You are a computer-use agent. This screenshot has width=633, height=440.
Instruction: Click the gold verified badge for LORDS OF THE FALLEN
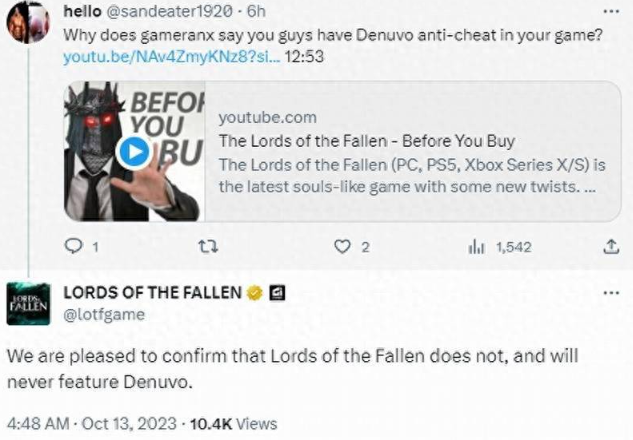click(254, 293)
